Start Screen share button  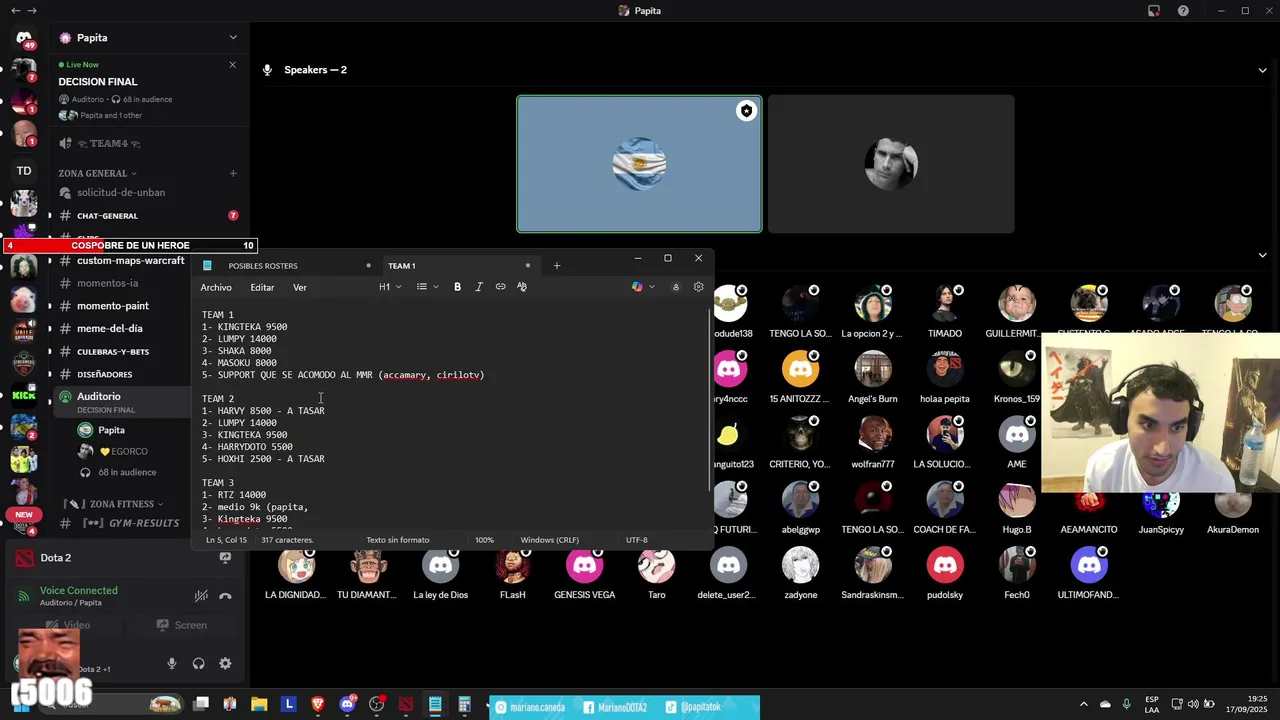182,625
